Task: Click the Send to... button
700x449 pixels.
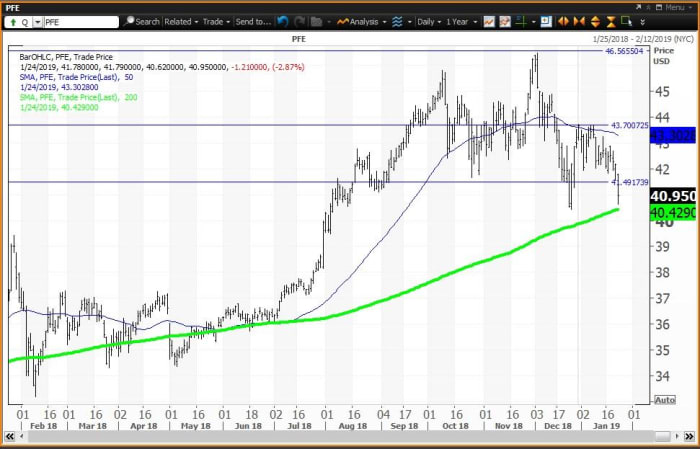Action: pos(254,21)
